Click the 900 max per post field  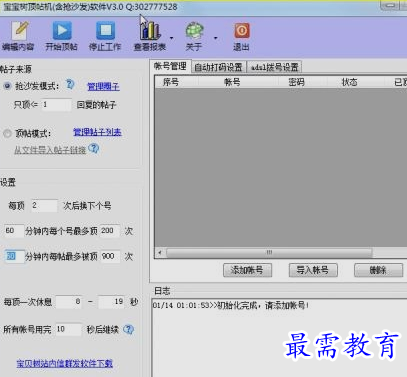coord(110,256)
